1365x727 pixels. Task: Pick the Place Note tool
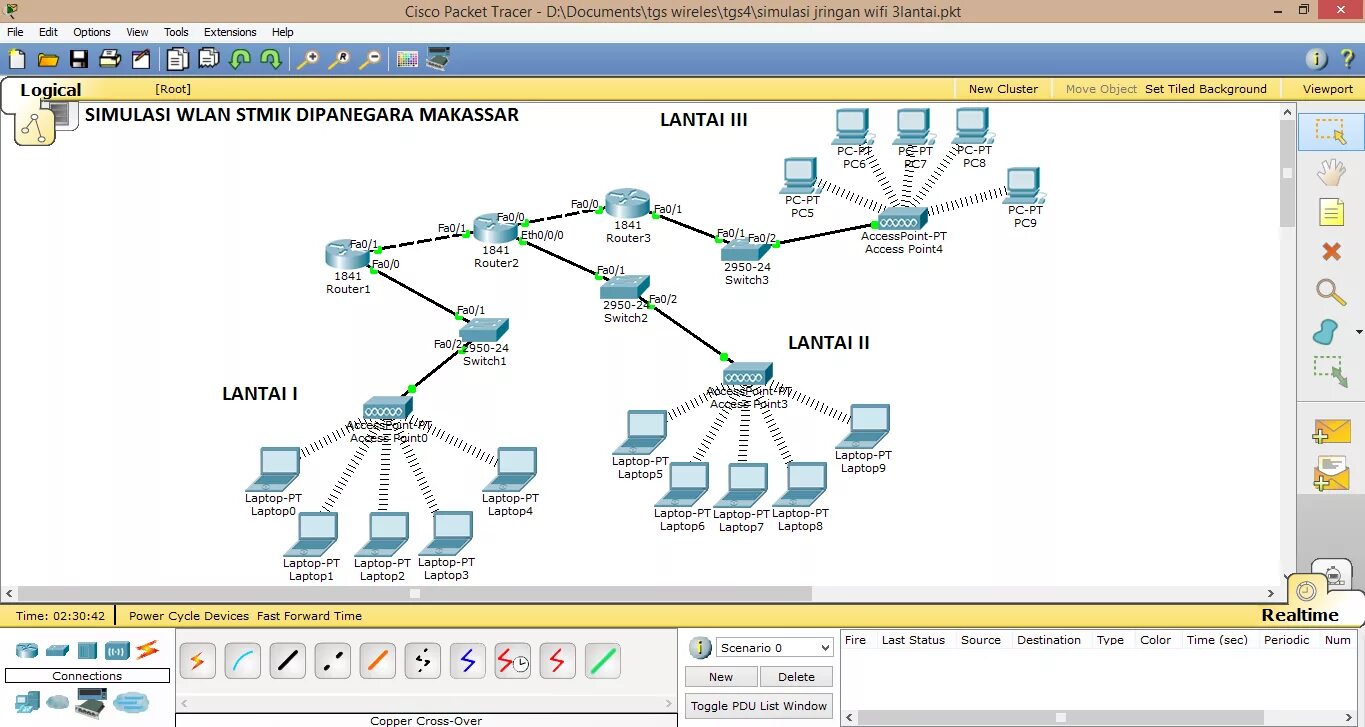[1330, 212]
